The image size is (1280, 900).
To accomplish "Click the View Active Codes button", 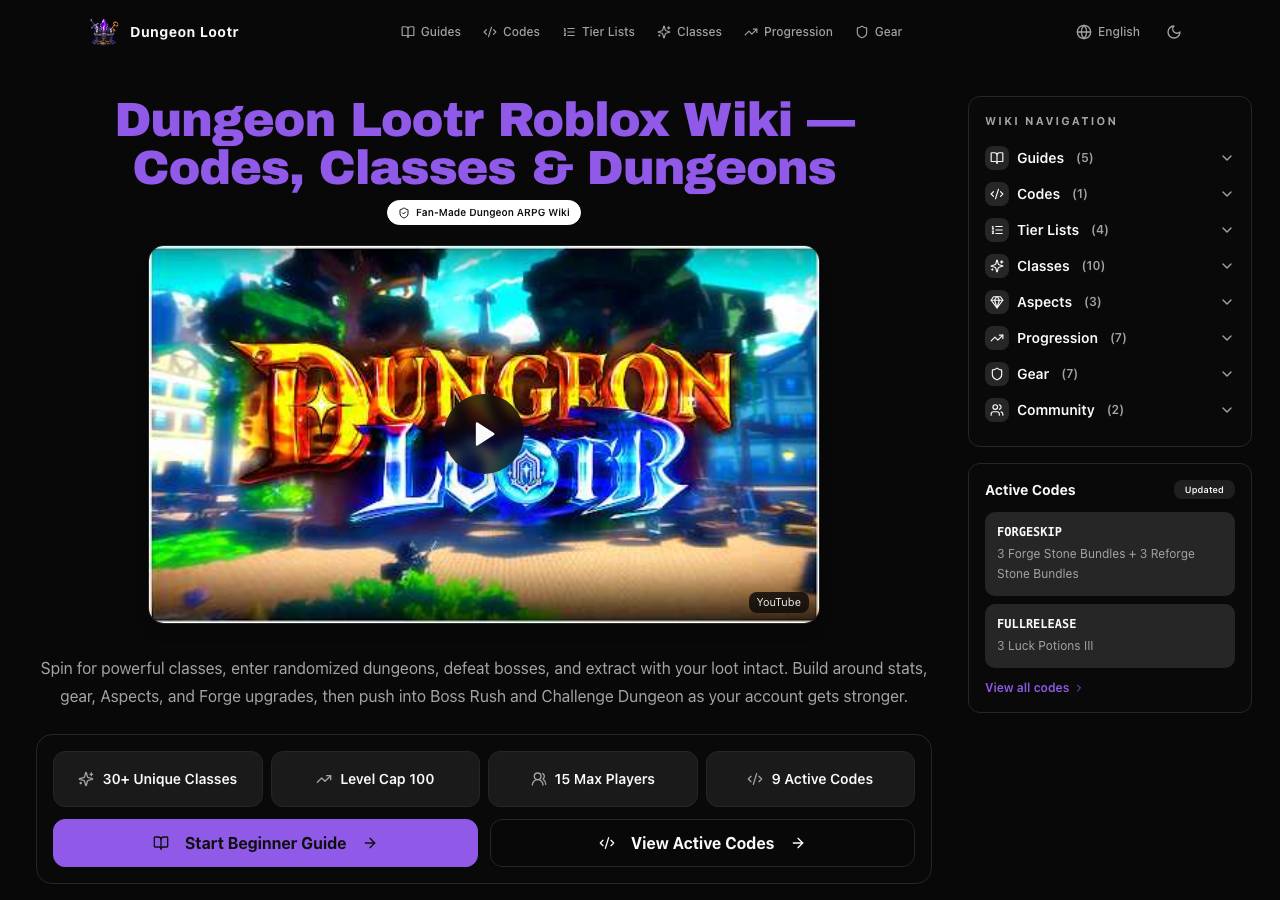I will tap(702, 843).
